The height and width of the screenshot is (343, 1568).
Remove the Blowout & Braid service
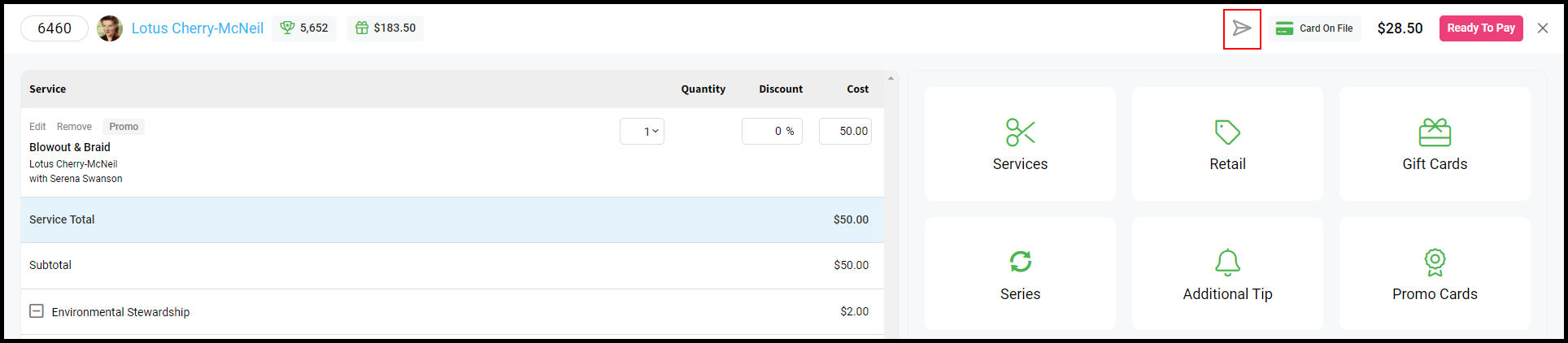click(74, 127)
